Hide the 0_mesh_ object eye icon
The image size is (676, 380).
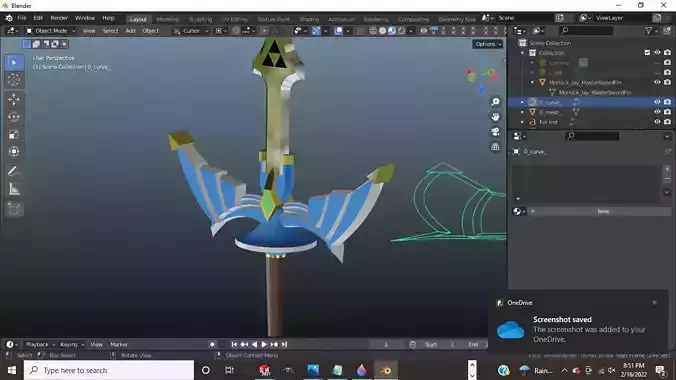point(657,112)
